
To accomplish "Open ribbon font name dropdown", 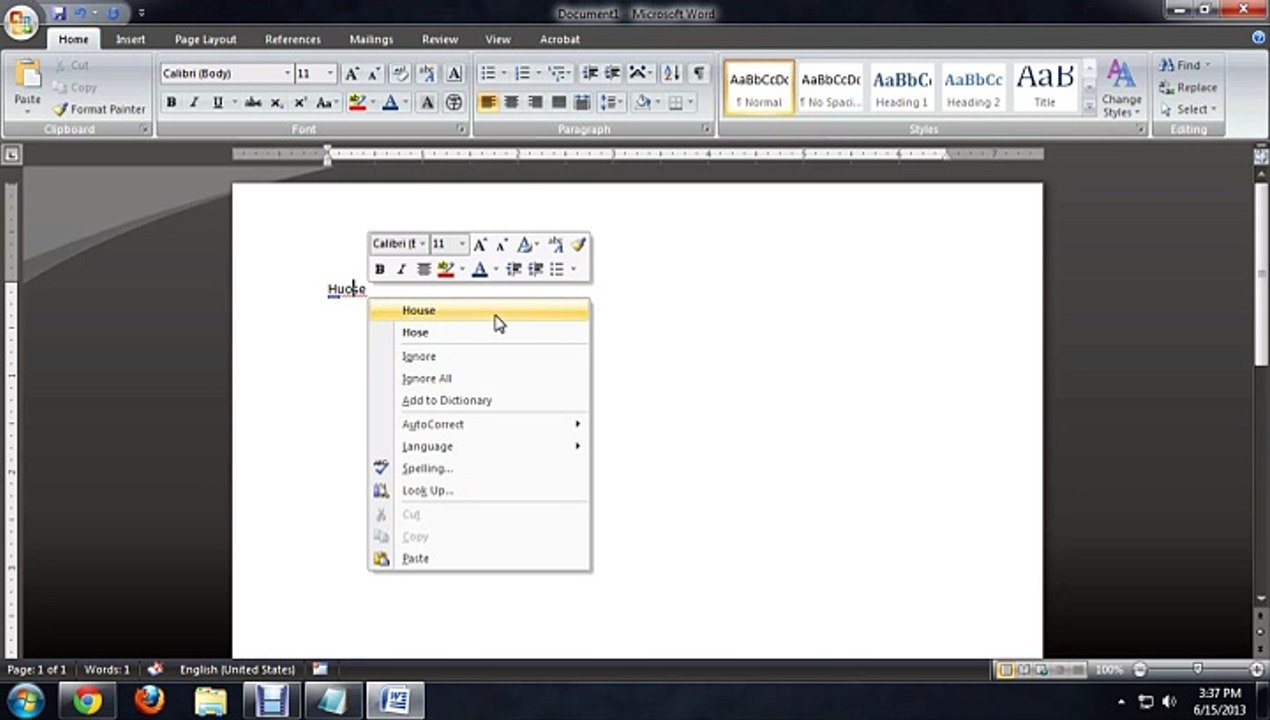I will pyautogui.click(x=287, y=74).
